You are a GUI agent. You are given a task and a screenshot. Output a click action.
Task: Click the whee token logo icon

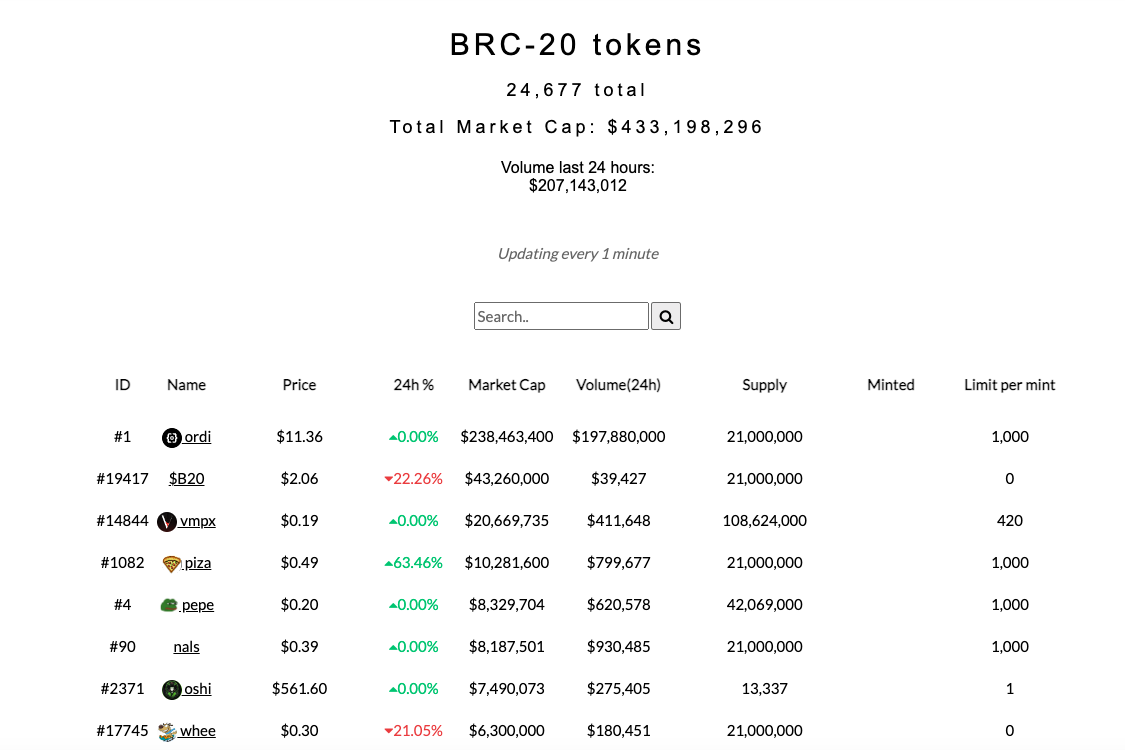[167, 731]
